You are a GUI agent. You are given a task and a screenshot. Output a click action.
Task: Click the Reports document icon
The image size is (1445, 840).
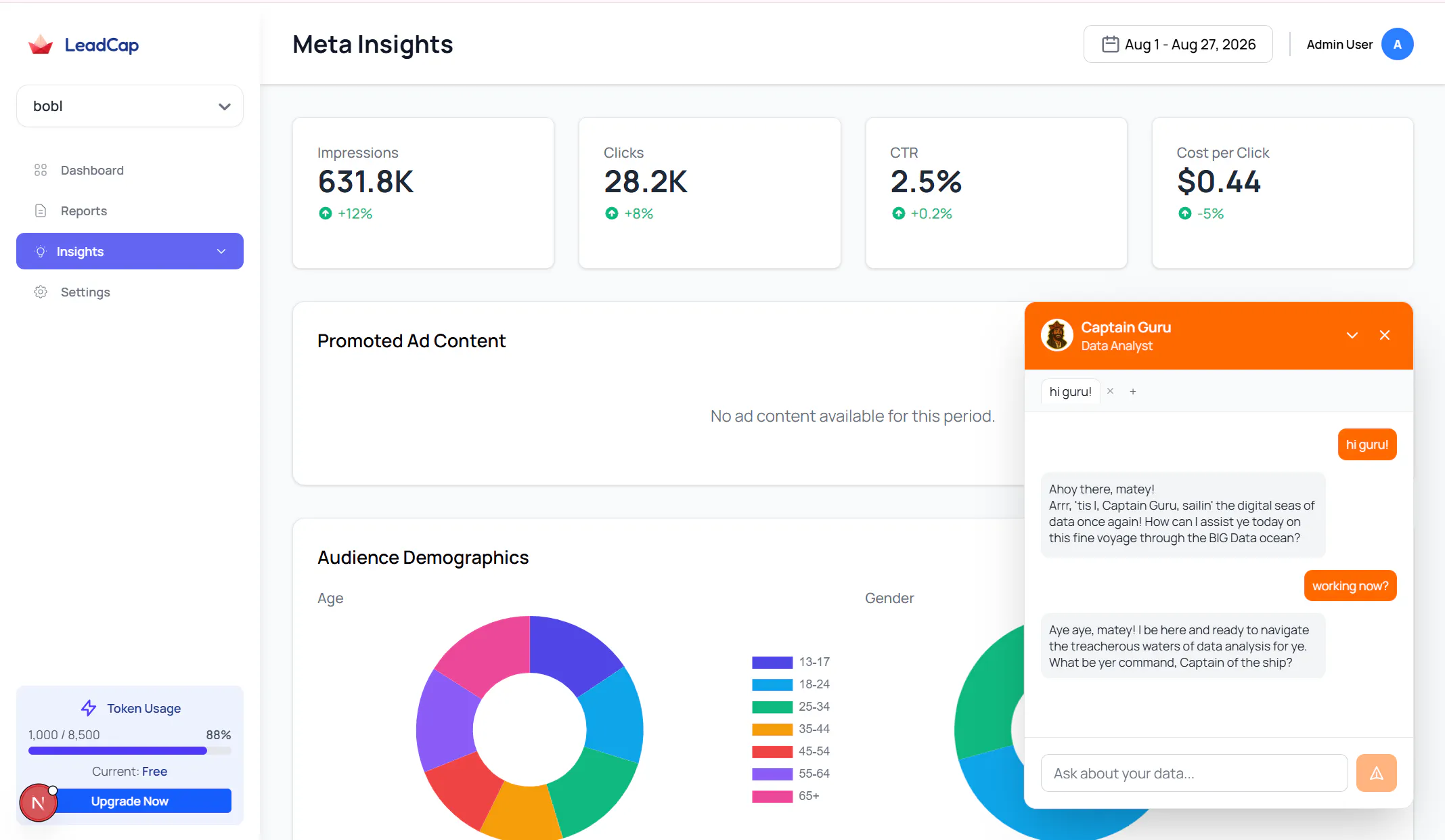click(x=41, y=211)
